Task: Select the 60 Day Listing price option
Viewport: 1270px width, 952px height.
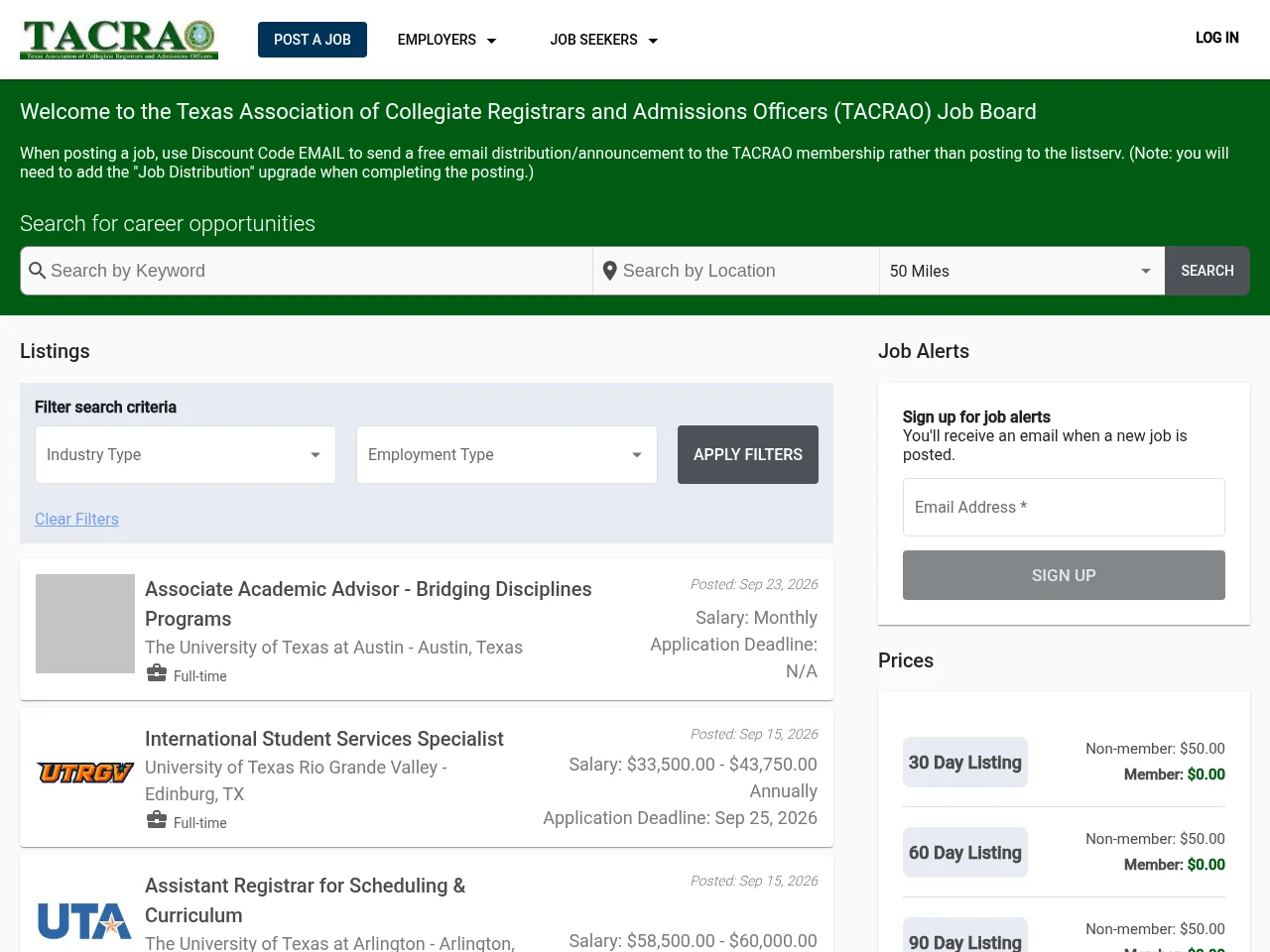Action: point(965,853)
